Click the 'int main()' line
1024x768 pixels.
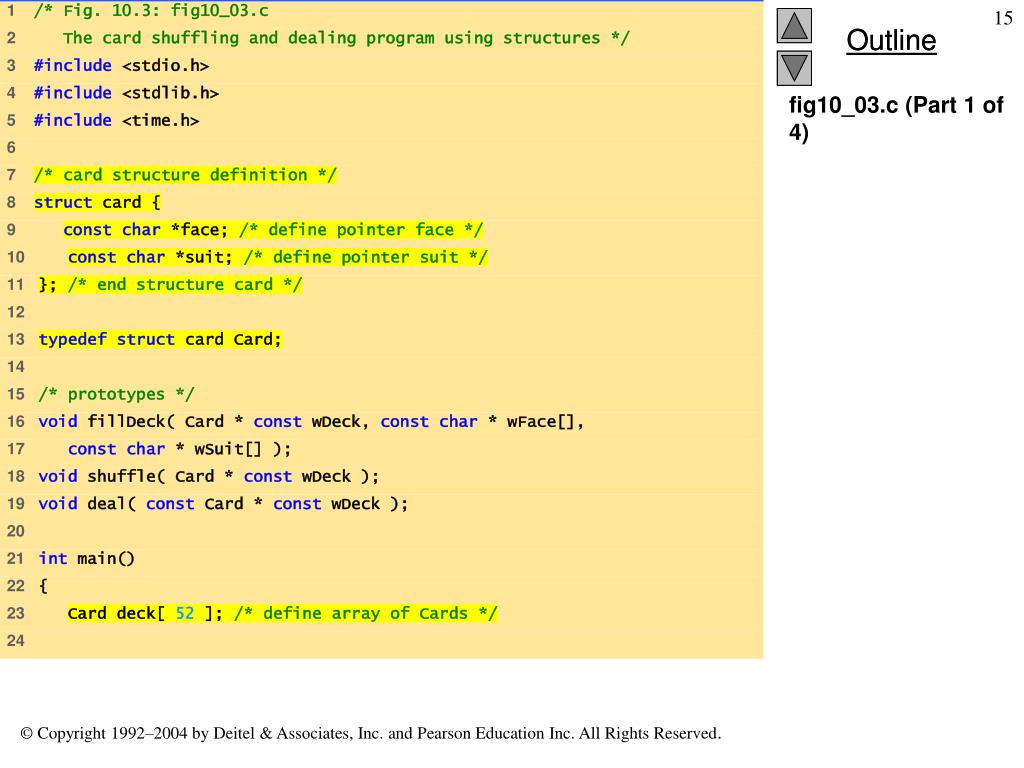point(86,559)
